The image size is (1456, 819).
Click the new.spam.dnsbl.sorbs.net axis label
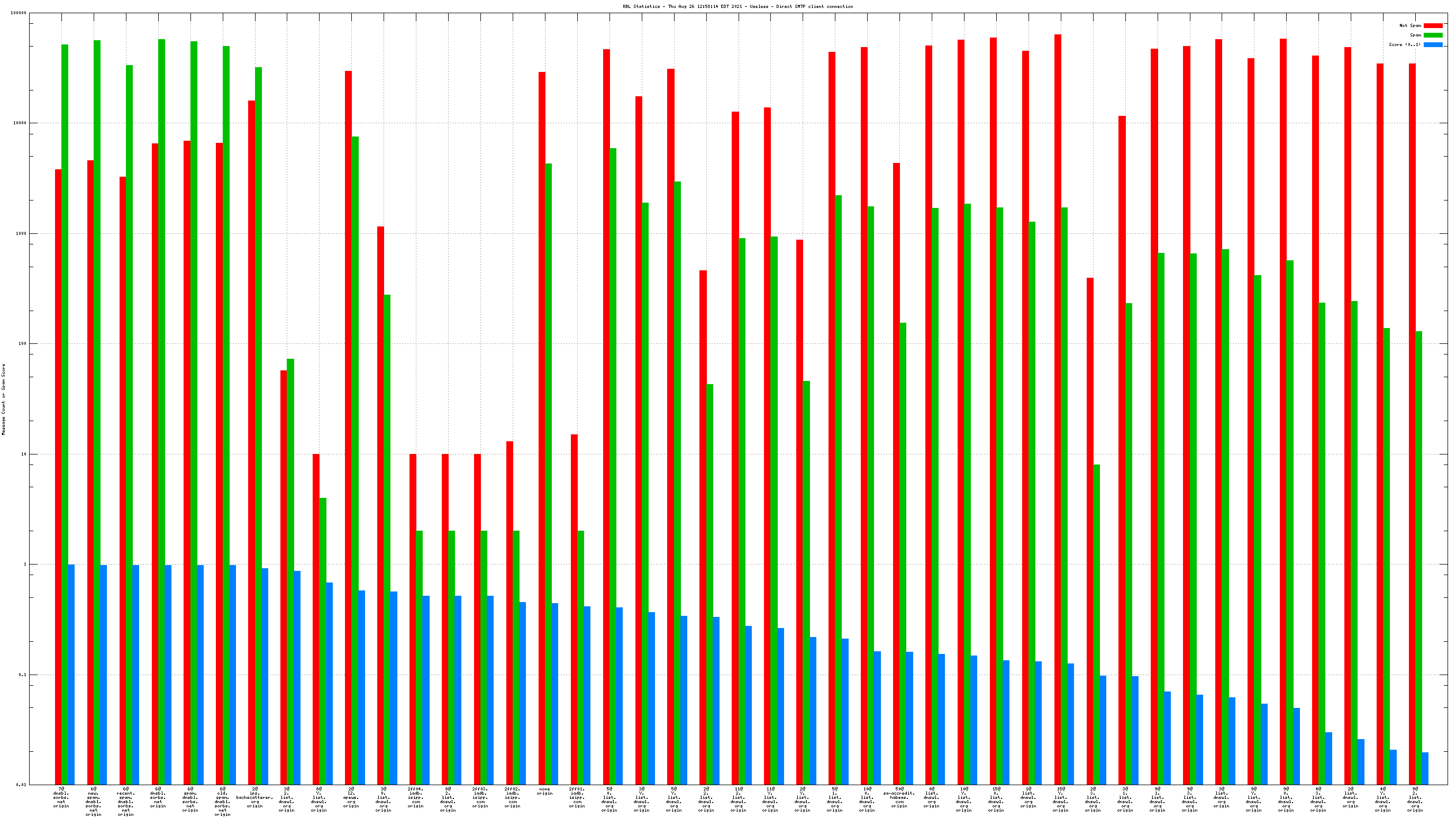tap(93, 802)
